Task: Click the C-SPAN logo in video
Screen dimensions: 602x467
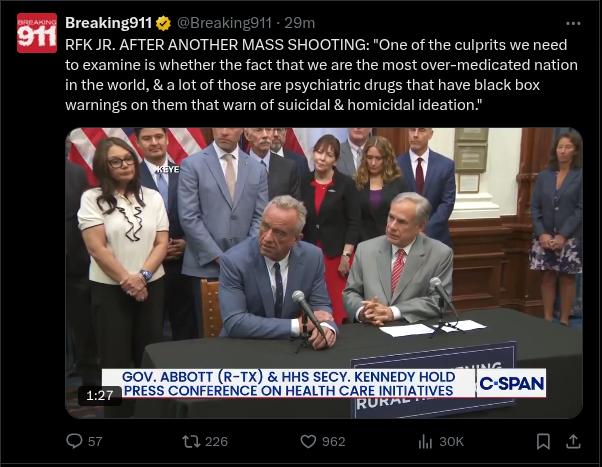Action: (x=511, y=383)
